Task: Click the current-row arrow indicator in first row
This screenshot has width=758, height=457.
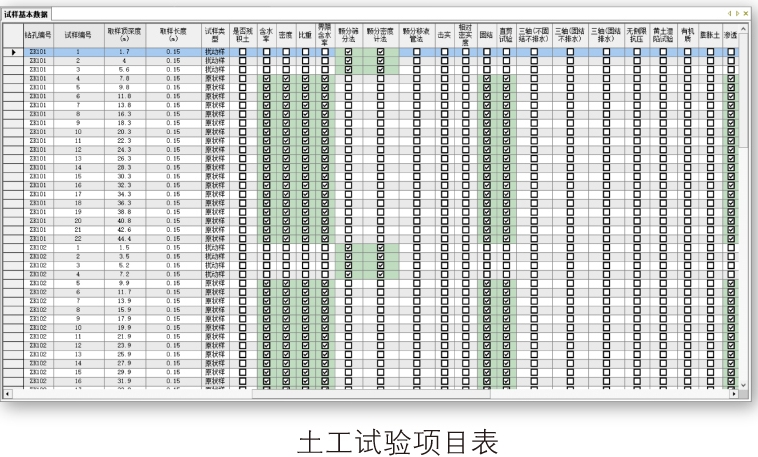Action: [x=13, y=51]
